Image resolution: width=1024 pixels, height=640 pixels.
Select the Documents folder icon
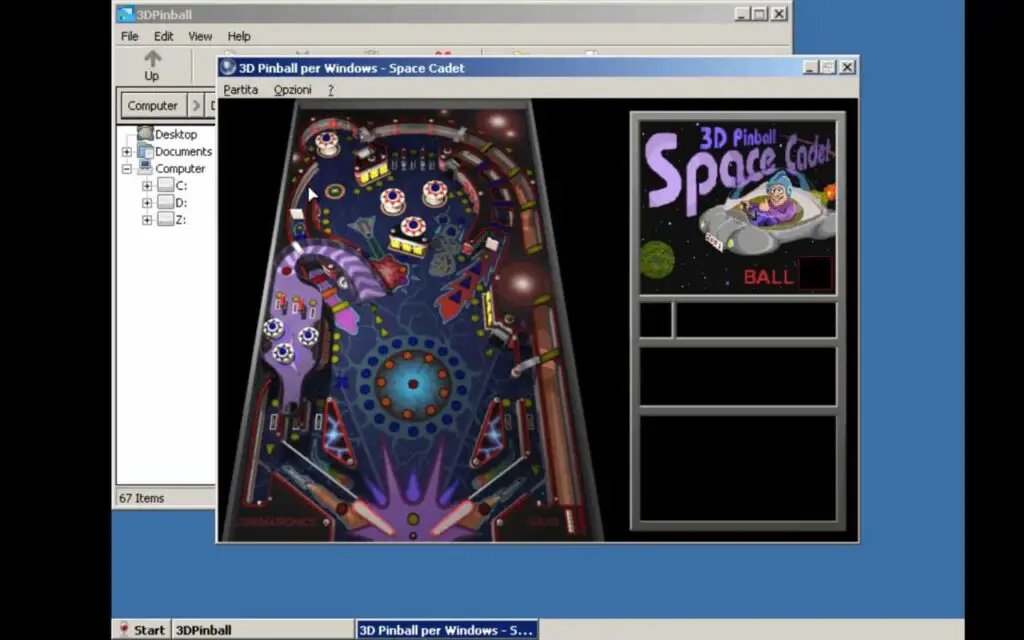click(145, 151)
